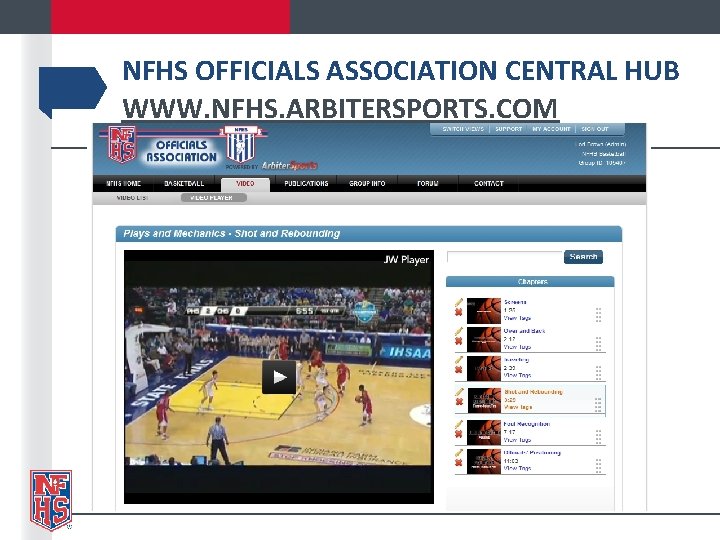
Task: Open the Support link
Action: [x=508, y=129]
